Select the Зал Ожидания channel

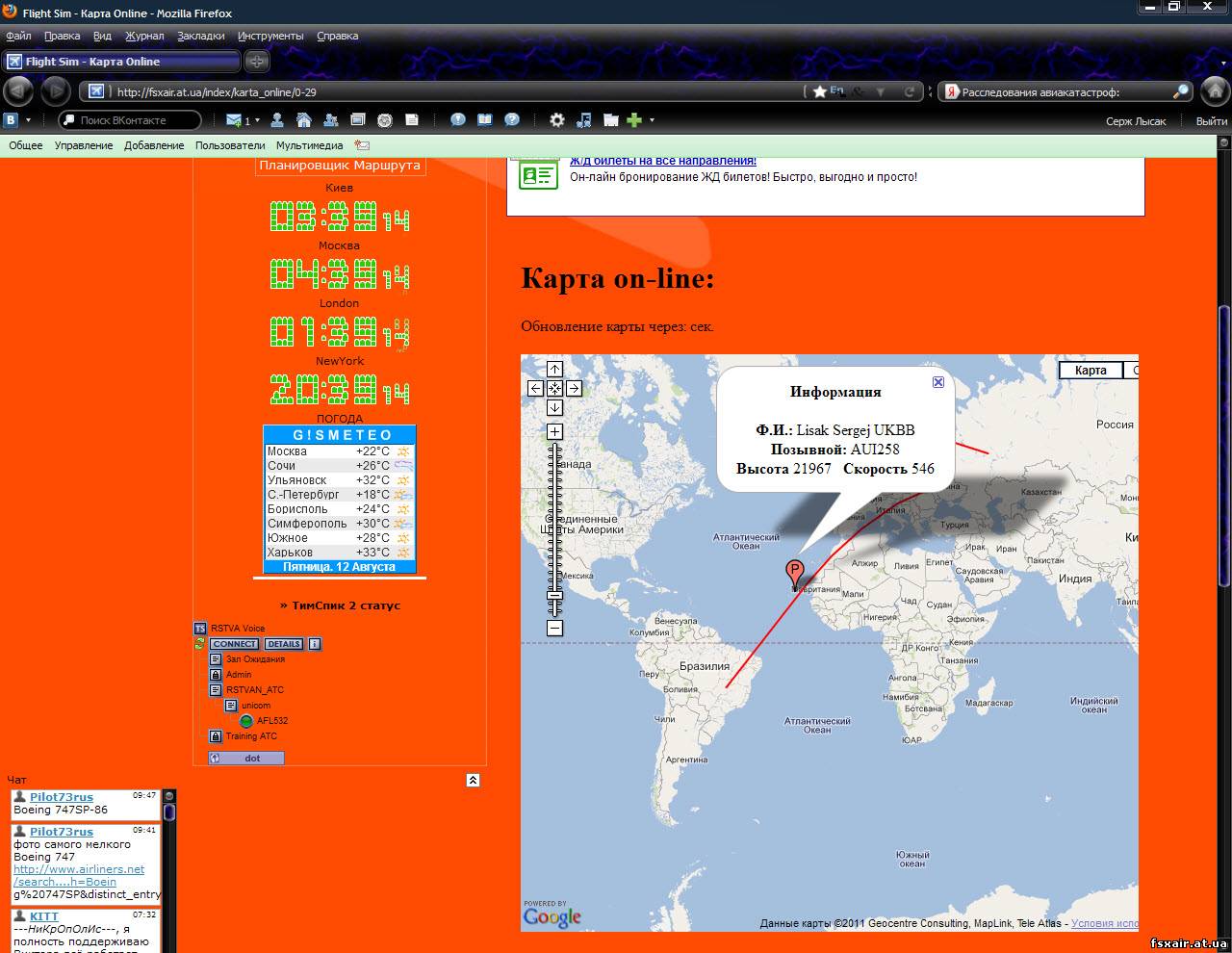click(x=254, y=659)
